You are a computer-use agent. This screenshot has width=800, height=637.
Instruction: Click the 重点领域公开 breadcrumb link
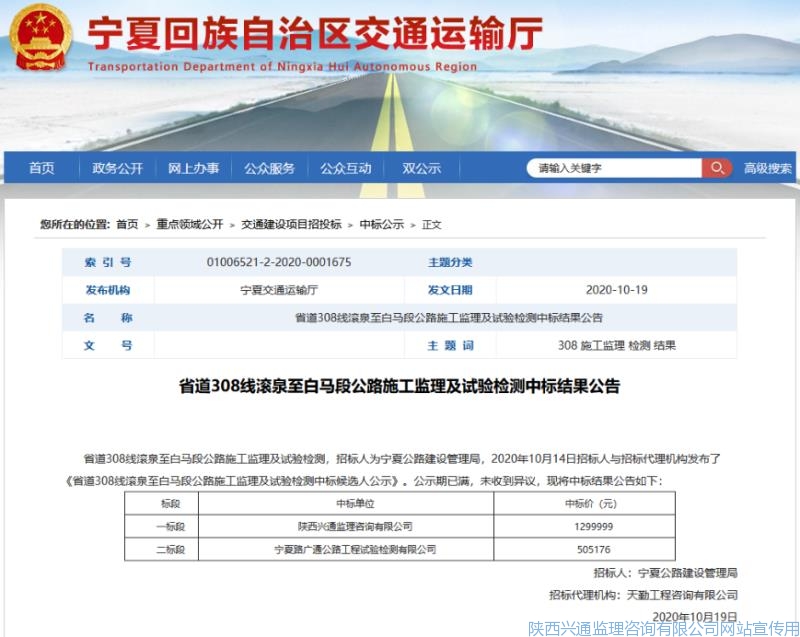[190, 224]
